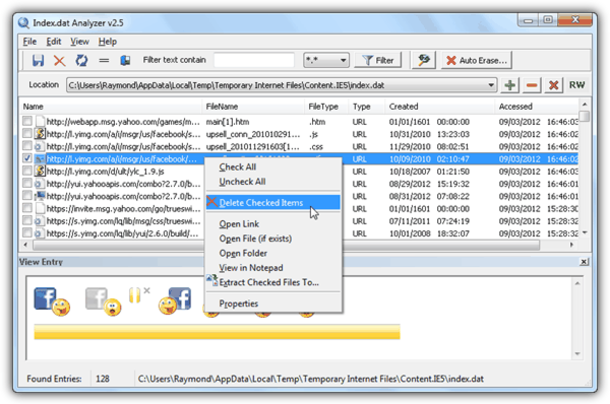Click script file icon of upsell_conn row

[39, 134]
